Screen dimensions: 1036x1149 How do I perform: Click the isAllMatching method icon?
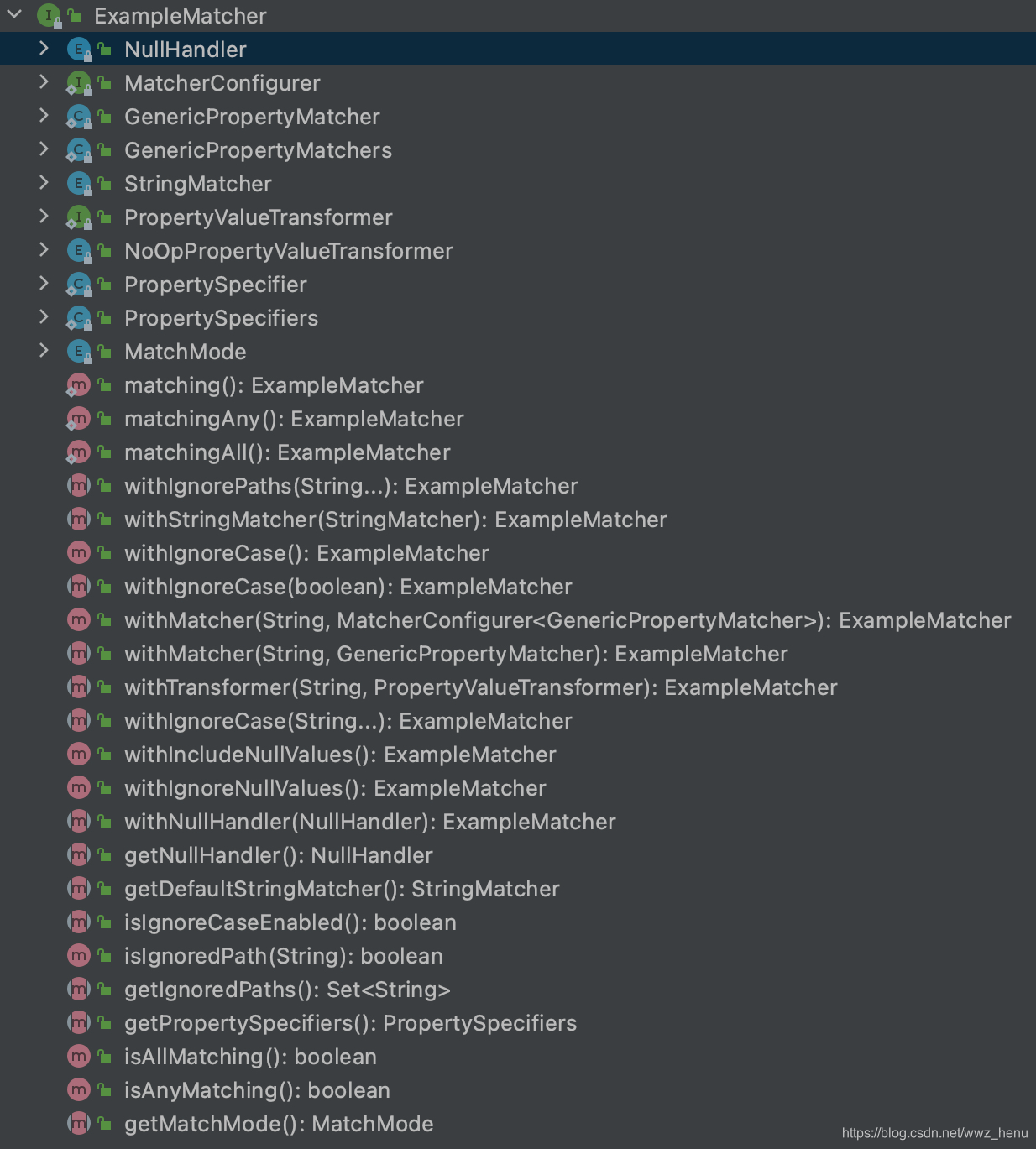[x=79, y=1056]
